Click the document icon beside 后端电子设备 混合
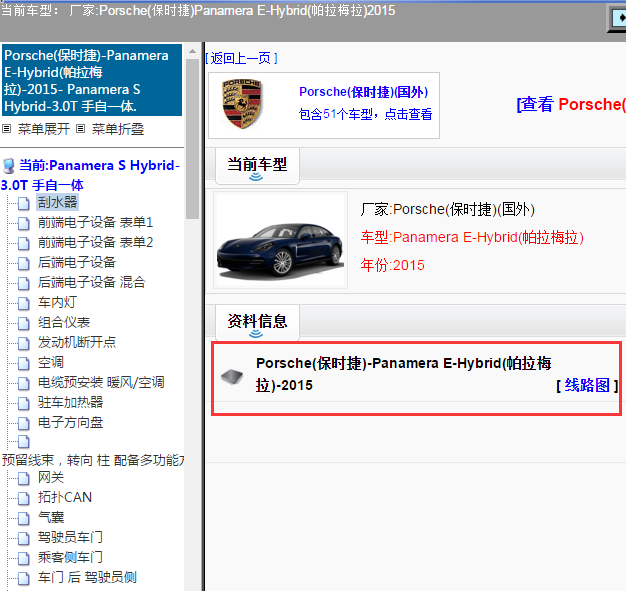Image resolution: width=626 pixels, height=591 pixels. [x=24, y=283]
